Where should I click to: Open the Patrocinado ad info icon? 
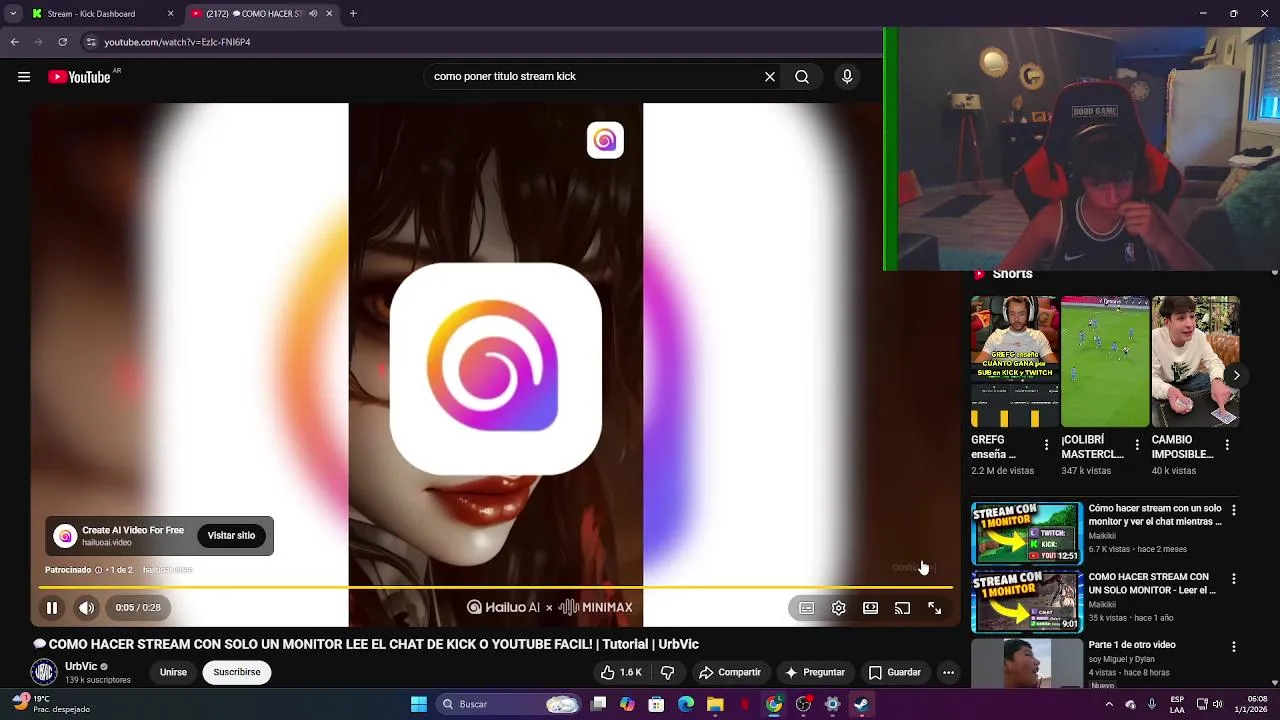(98, 570)
